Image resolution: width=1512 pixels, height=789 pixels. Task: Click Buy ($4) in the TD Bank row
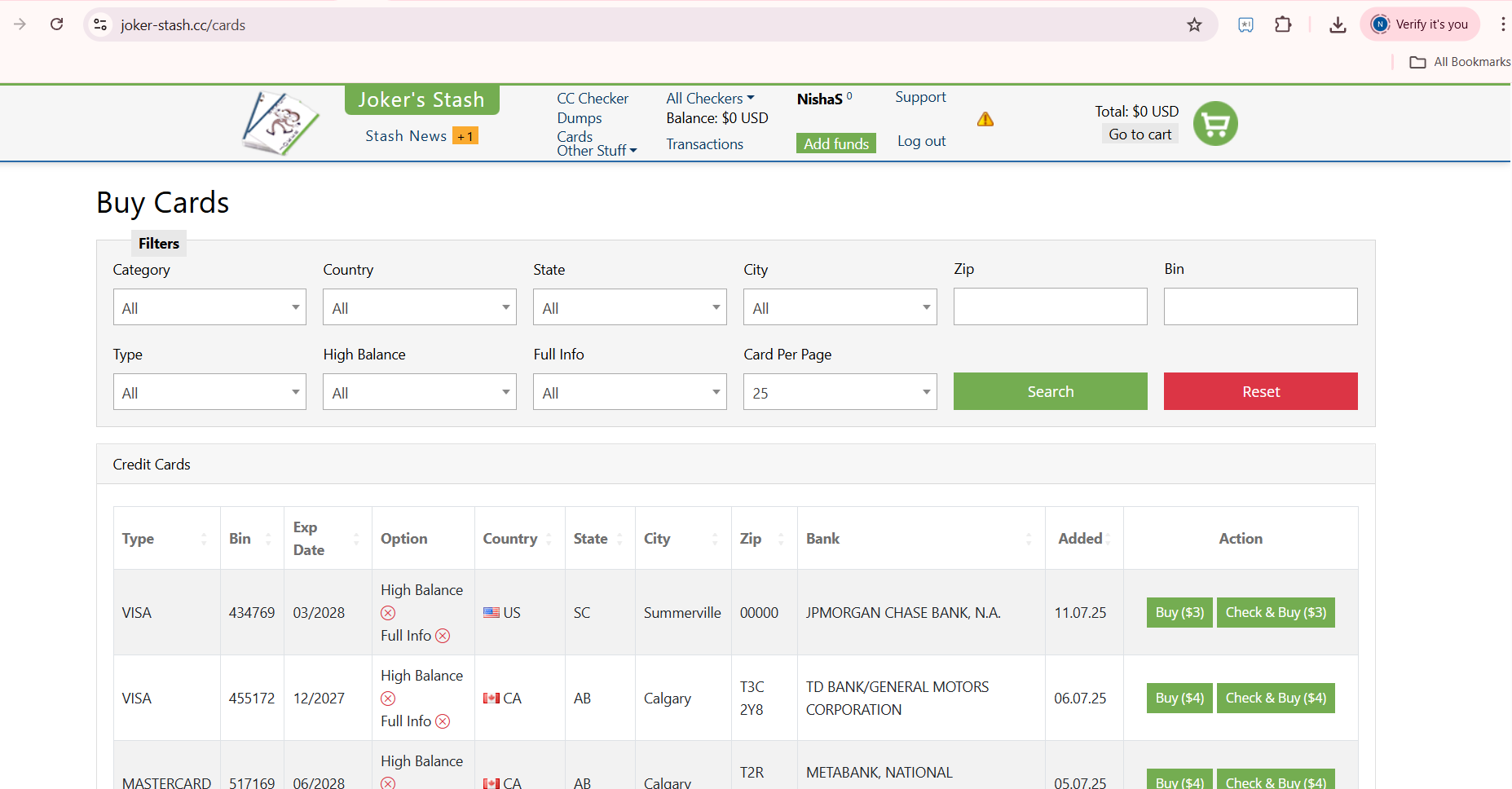[x=1179, y=698]
